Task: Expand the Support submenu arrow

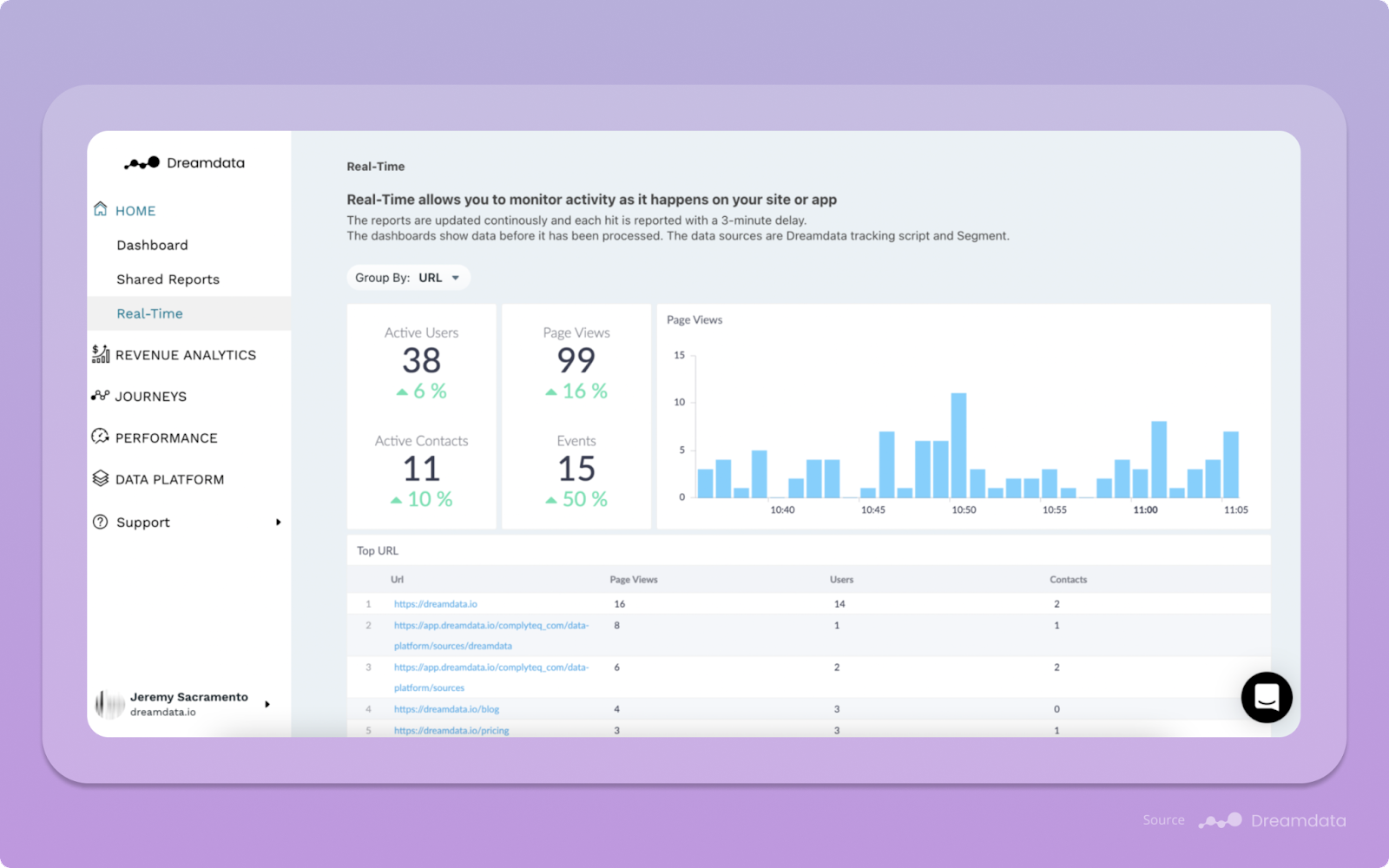Action: 278,522
